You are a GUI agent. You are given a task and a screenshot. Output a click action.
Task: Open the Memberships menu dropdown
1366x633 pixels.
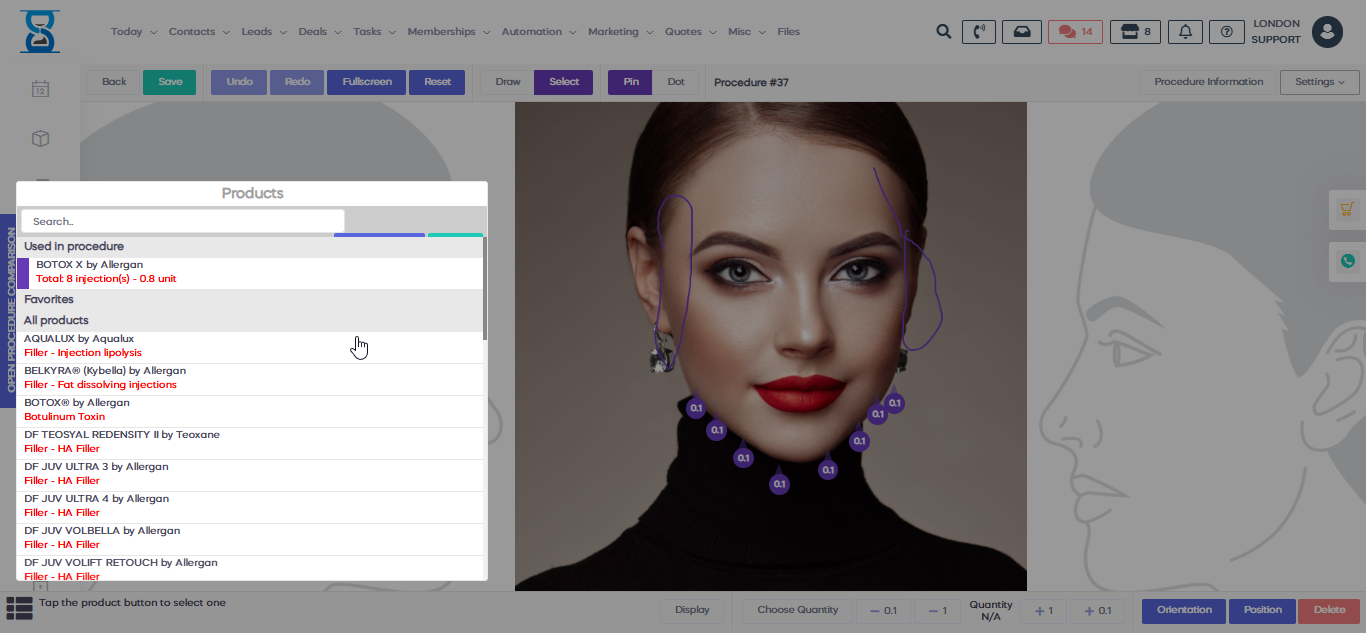coord(448,32)
